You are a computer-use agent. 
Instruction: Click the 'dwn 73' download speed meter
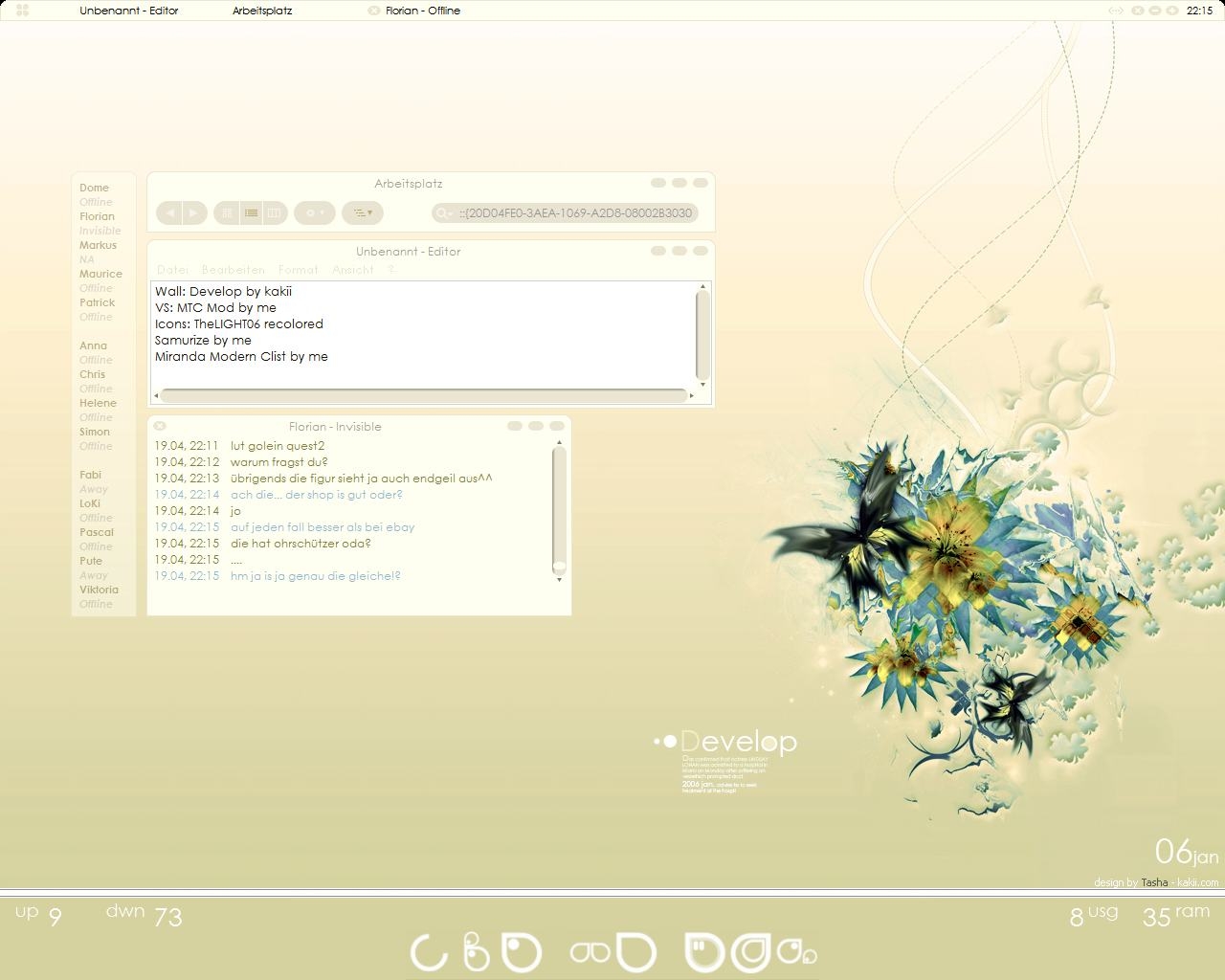pos(144,914)
